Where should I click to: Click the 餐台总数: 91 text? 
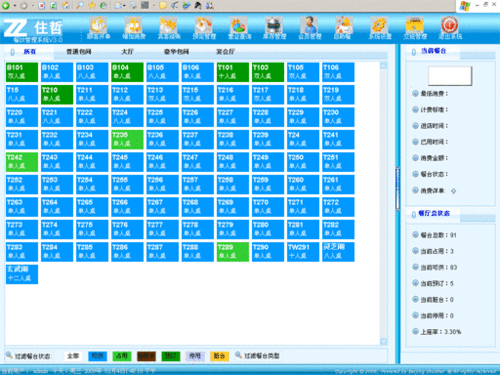(438, 235)
